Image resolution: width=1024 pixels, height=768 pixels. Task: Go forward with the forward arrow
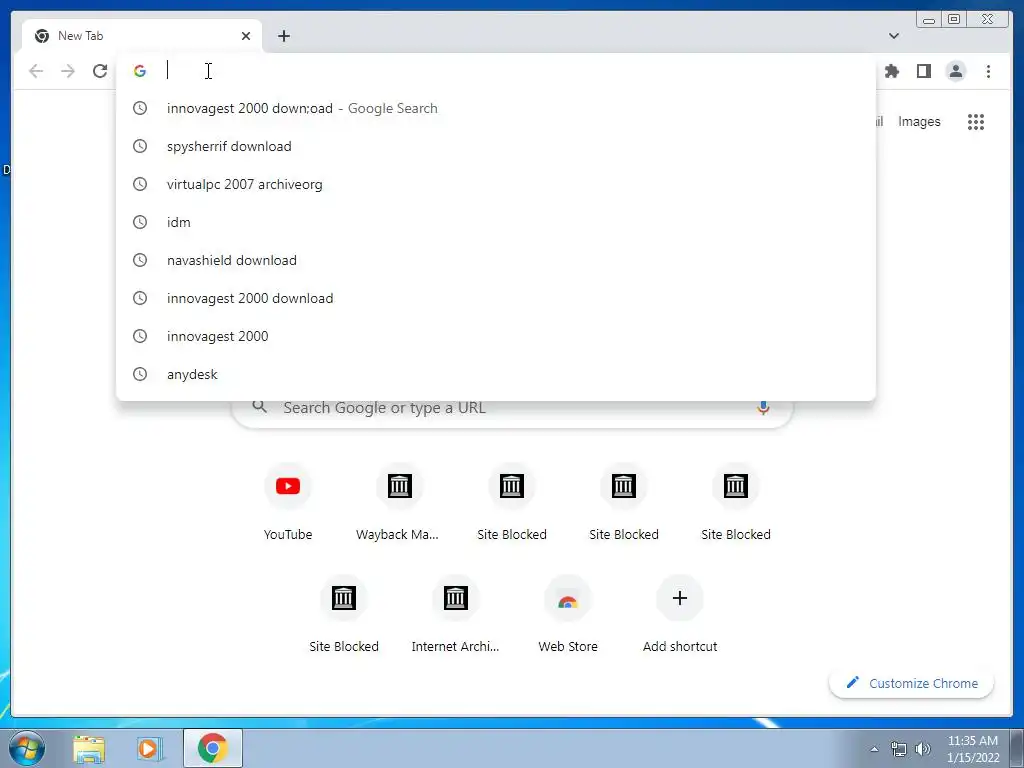click(x=68, y=71)
